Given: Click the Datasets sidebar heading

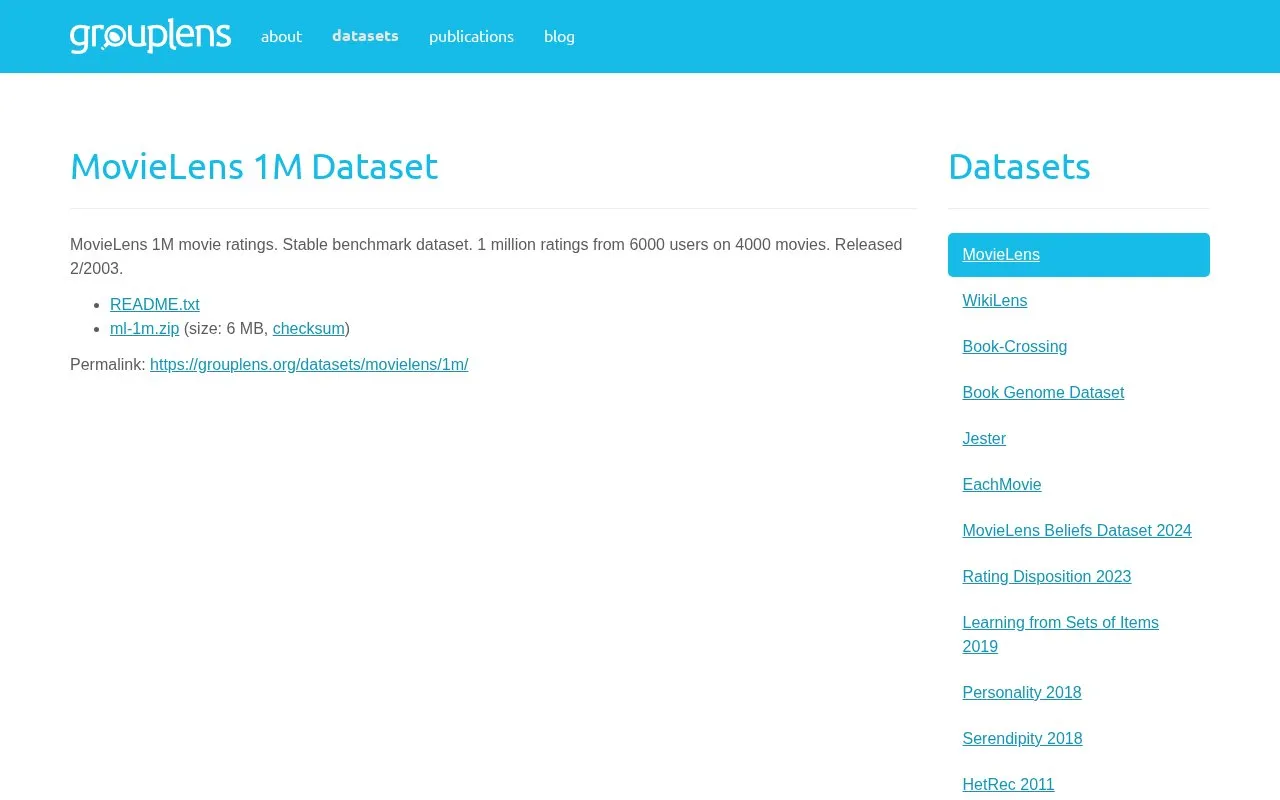Looking at the screenshot, I should (1019, 166).
